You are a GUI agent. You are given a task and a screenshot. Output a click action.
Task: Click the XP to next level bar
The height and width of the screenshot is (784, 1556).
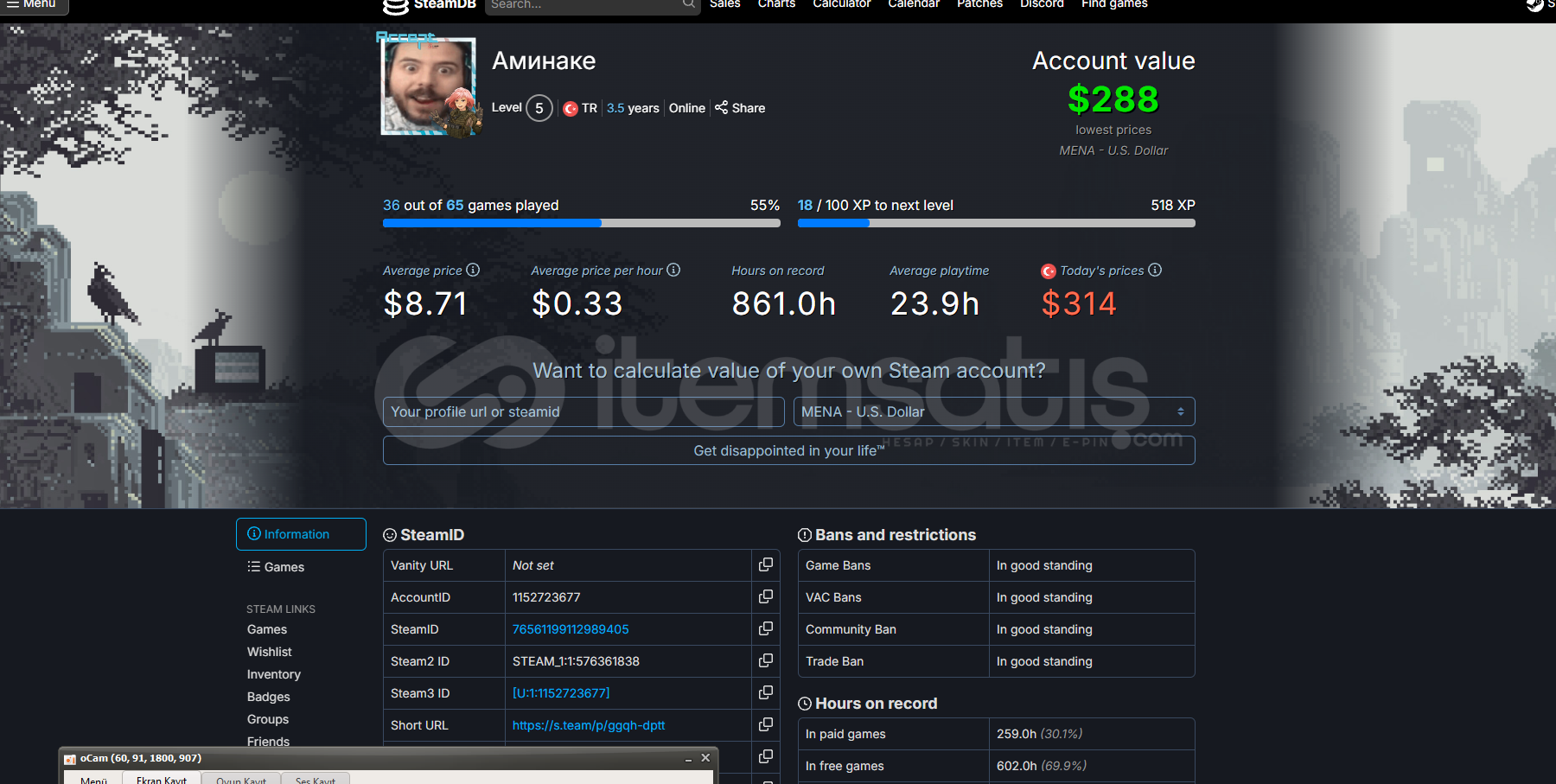[x=997, y=223]
